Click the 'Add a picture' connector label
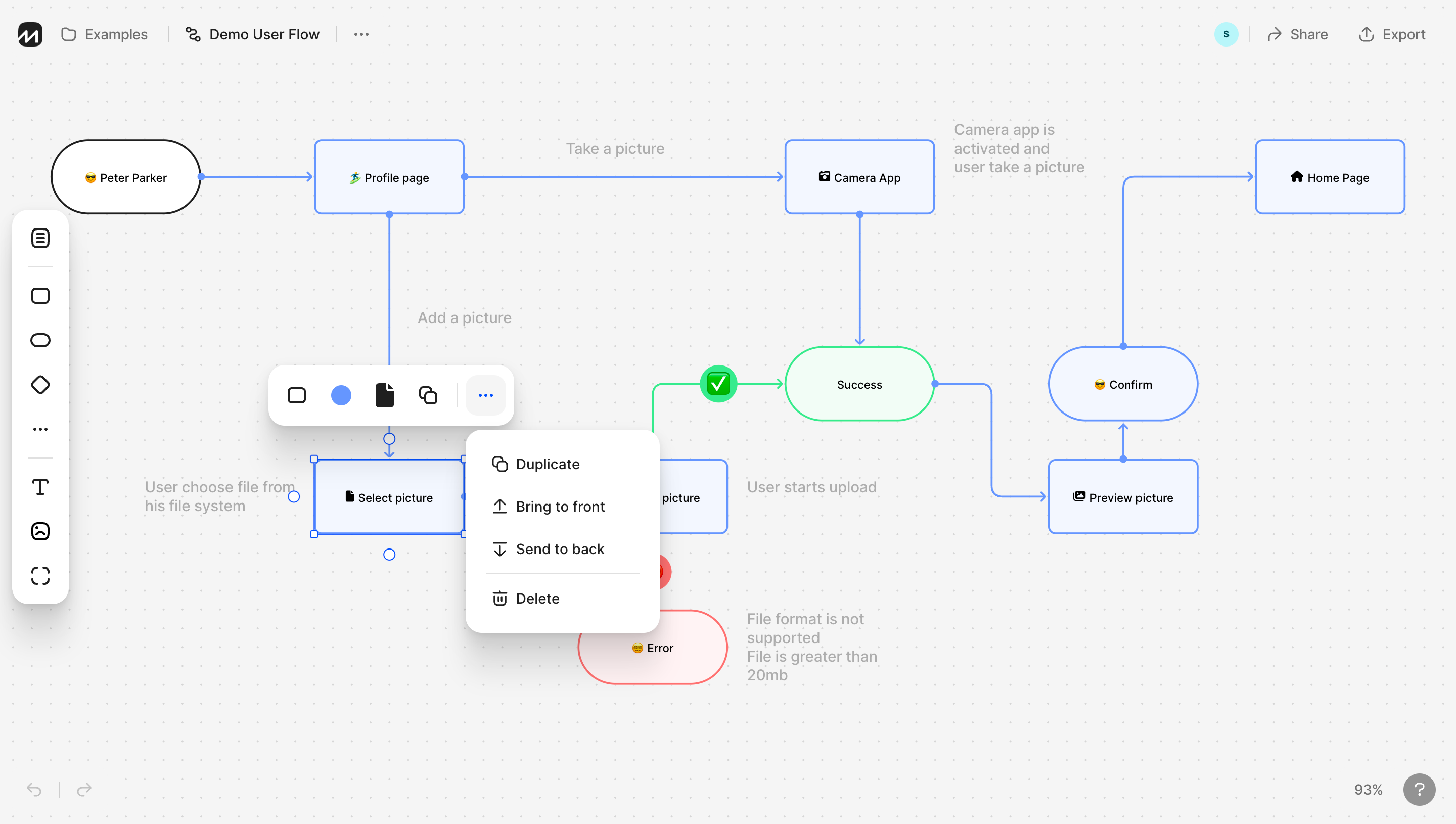 tap(464, 317)
